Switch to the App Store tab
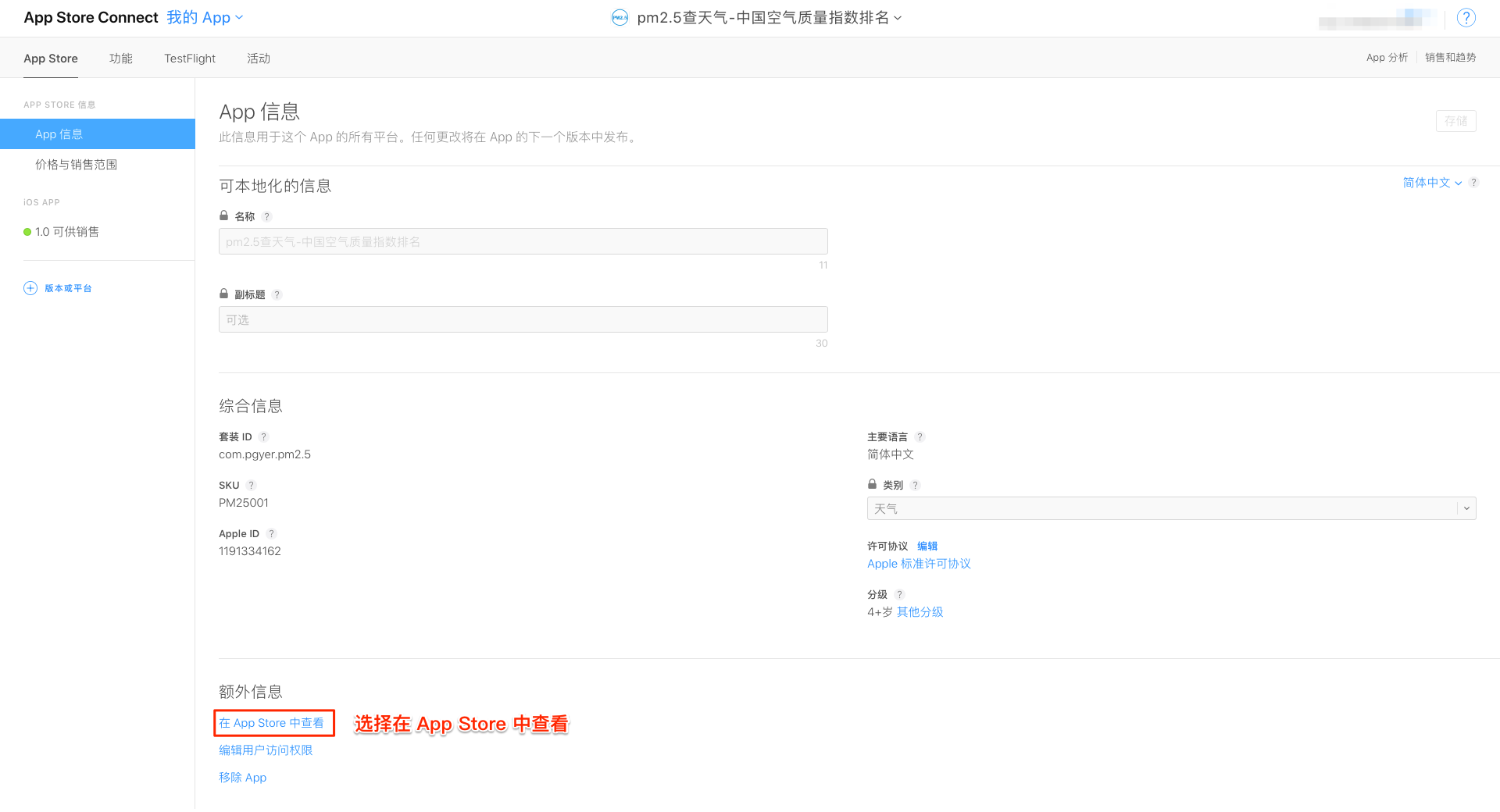1500x812 pixels. pos(51,59)
